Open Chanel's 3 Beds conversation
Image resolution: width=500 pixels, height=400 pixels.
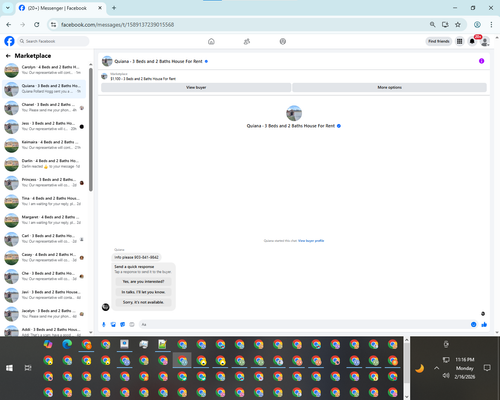44,107
